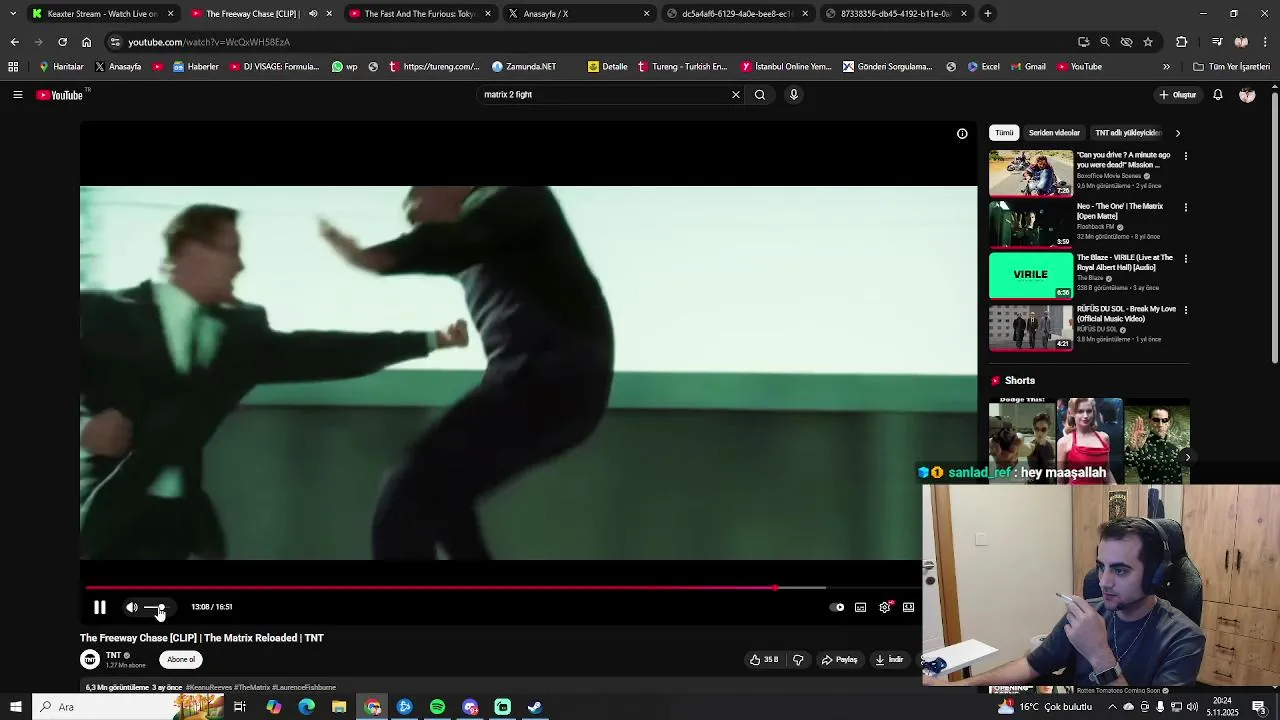The image size is (1280, 720).
Task: Open the green VIRILE thumbnail
Action: [1031, 275]
